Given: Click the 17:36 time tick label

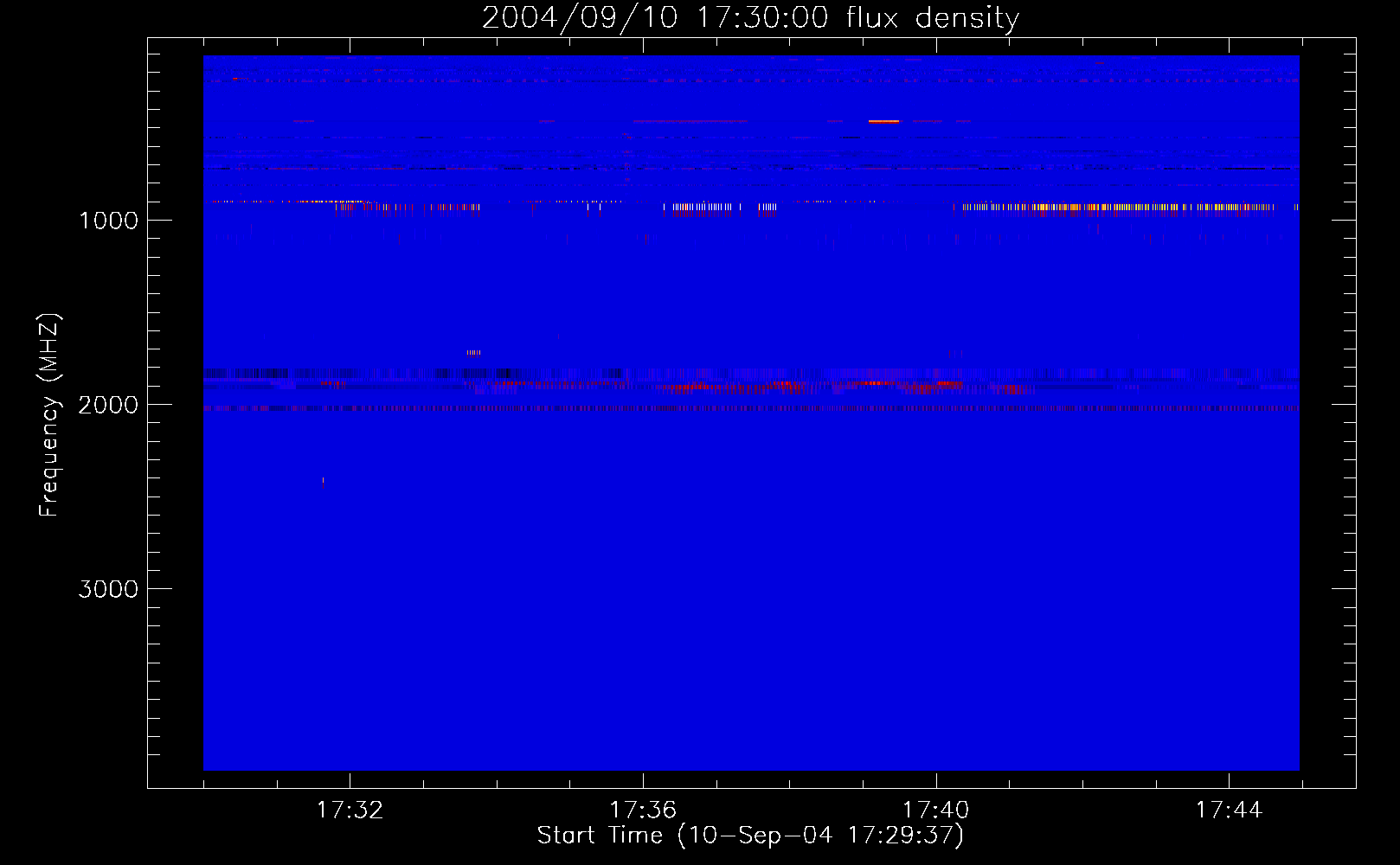Looking at the screenshot, I should (643, 811).
